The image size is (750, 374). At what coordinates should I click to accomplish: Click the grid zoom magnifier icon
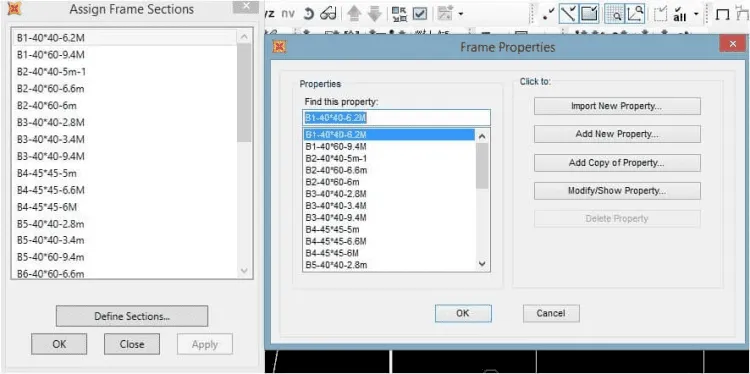tap(614, 14)
